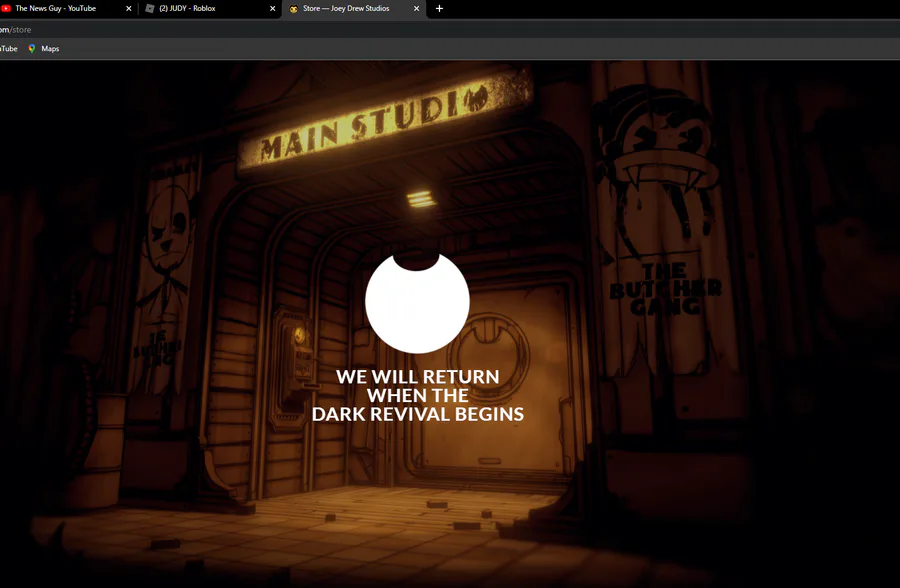
Task: Switch to (2) JUDY - Roblox tab
Action: coord(210,9)
